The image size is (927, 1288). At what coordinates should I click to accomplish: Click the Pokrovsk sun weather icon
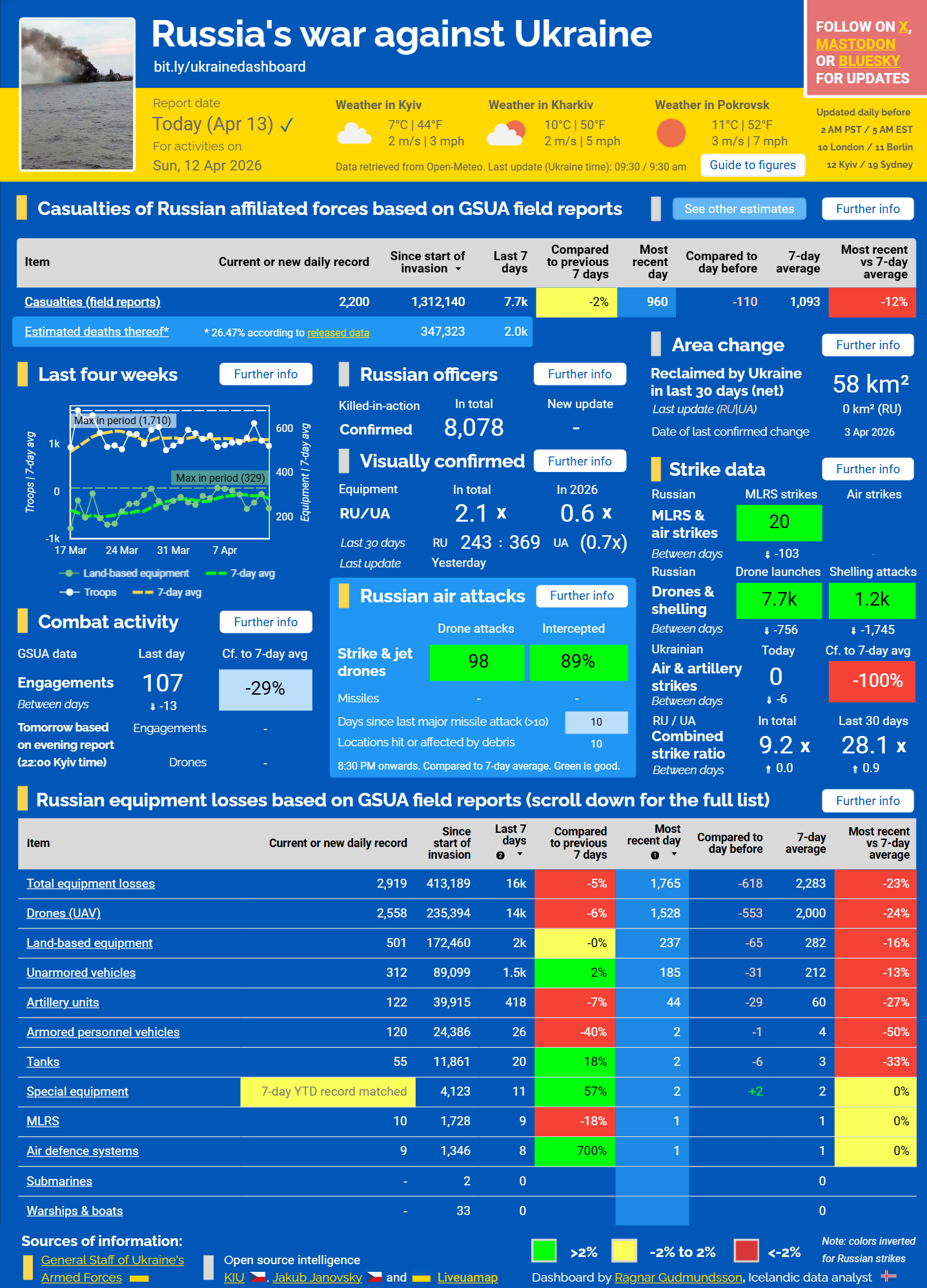point(671,133)
